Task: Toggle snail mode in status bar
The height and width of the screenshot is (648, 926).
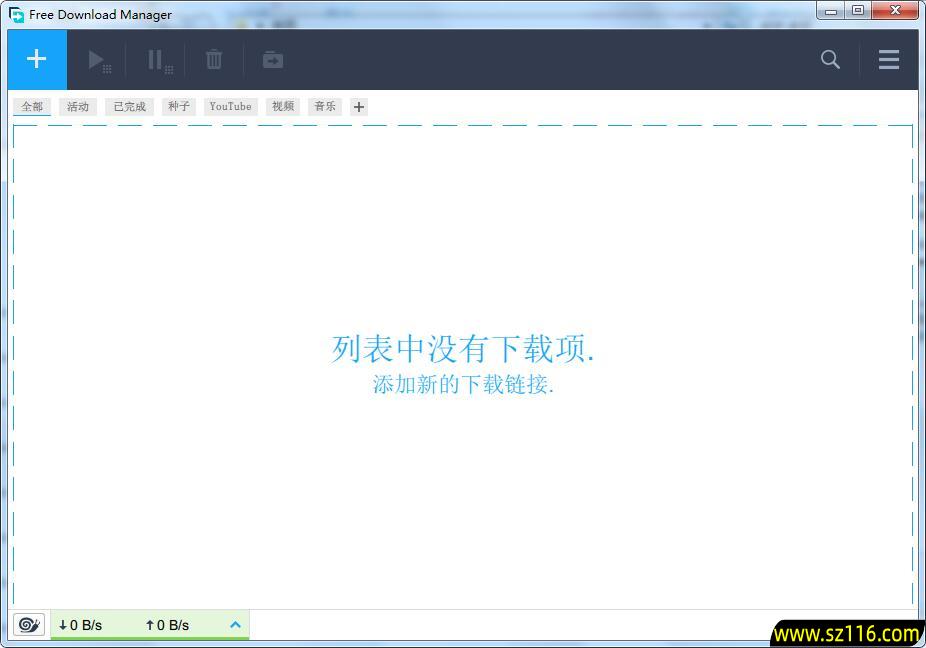Action: 29,625
